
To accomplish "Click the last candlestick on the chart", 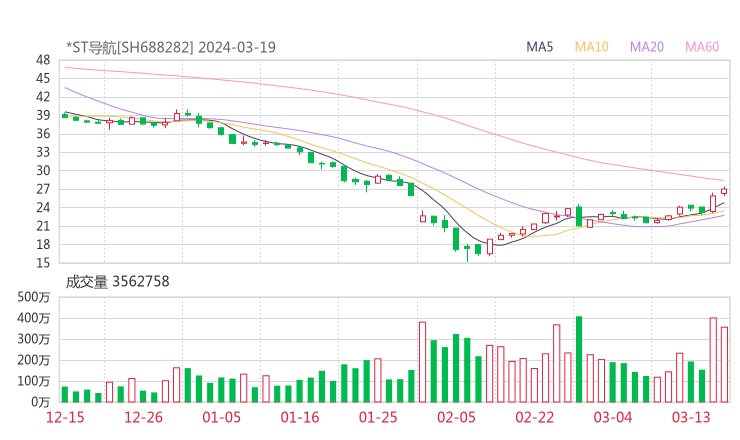I will [724, 191].
